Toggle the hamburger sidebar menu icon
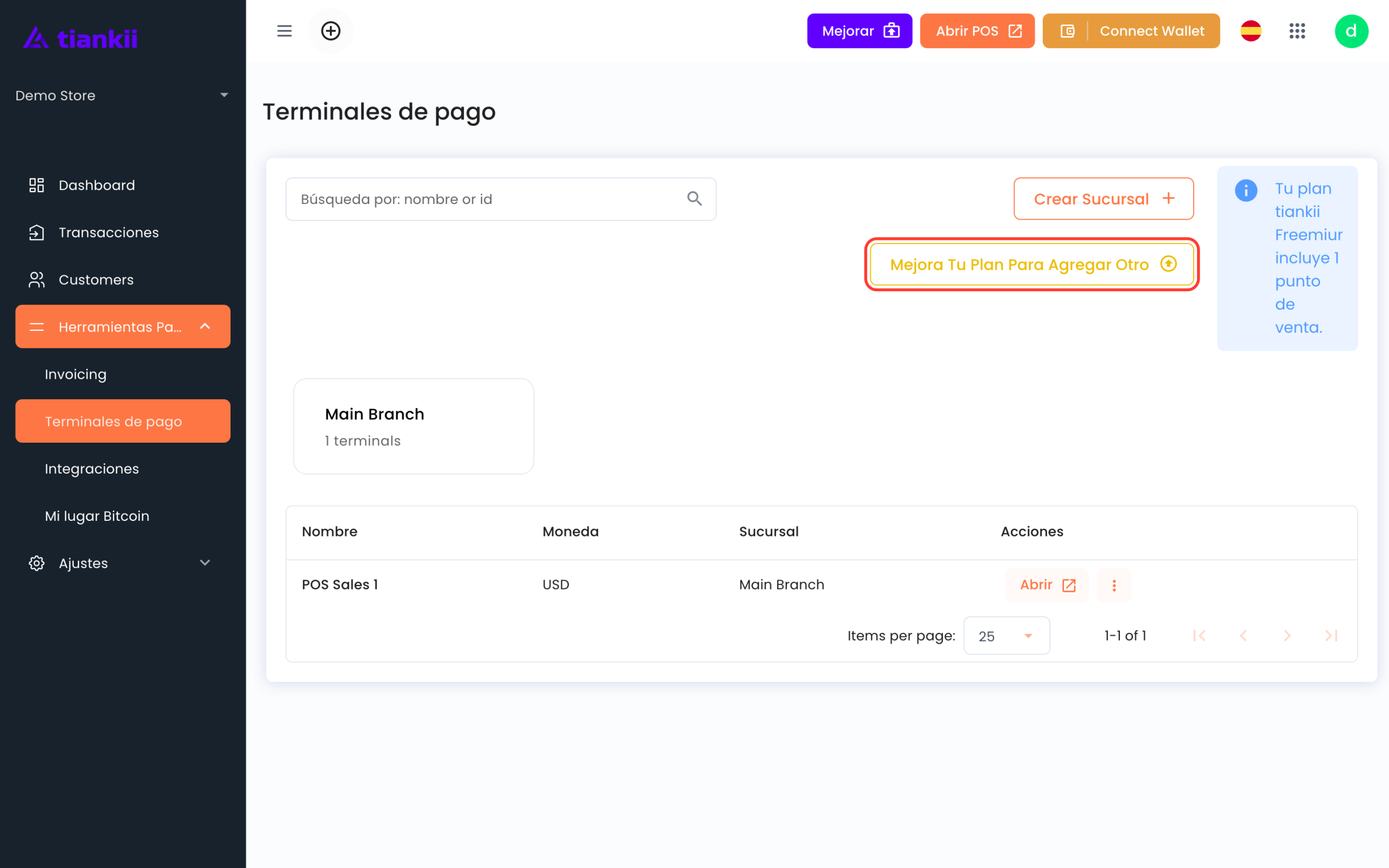 tap(284, 31)
